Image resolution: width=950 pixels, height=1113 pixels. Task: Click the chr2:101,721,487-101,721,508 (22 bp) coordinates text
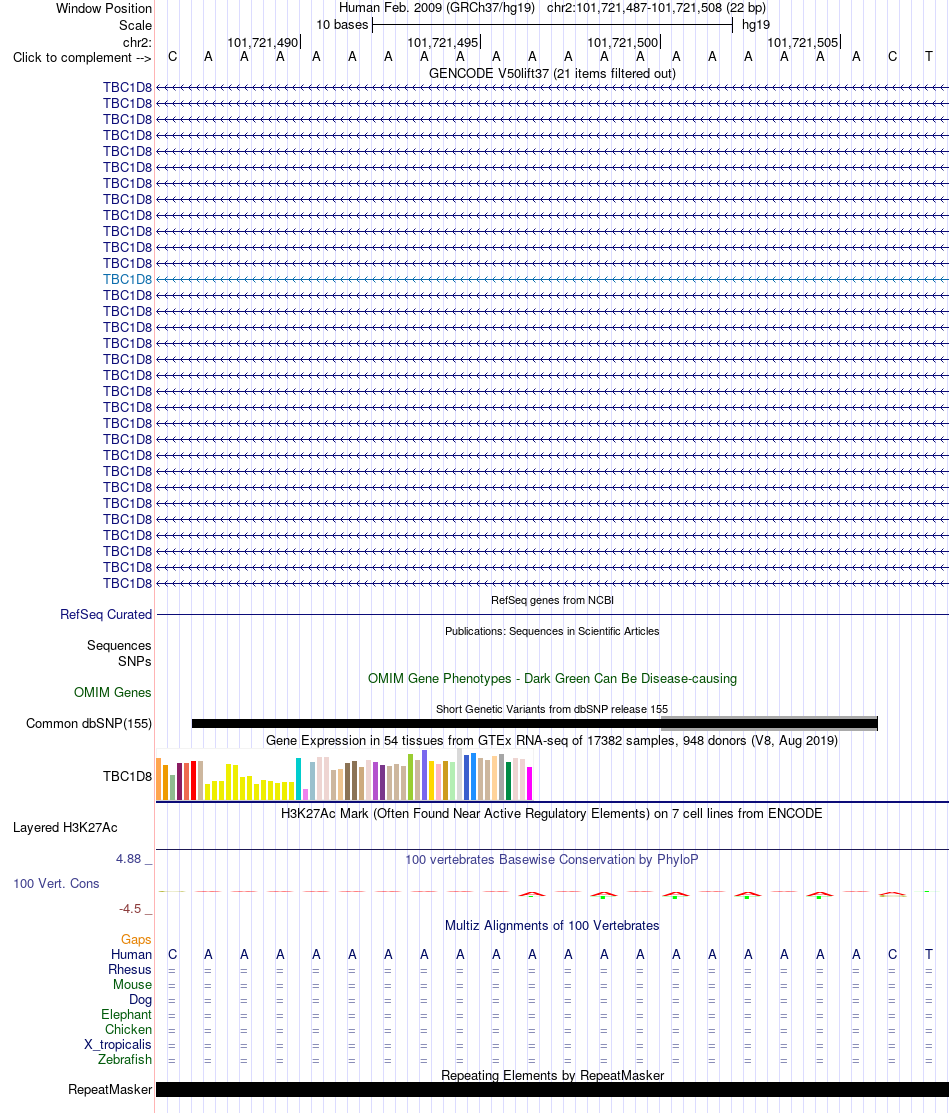(656, 9)
